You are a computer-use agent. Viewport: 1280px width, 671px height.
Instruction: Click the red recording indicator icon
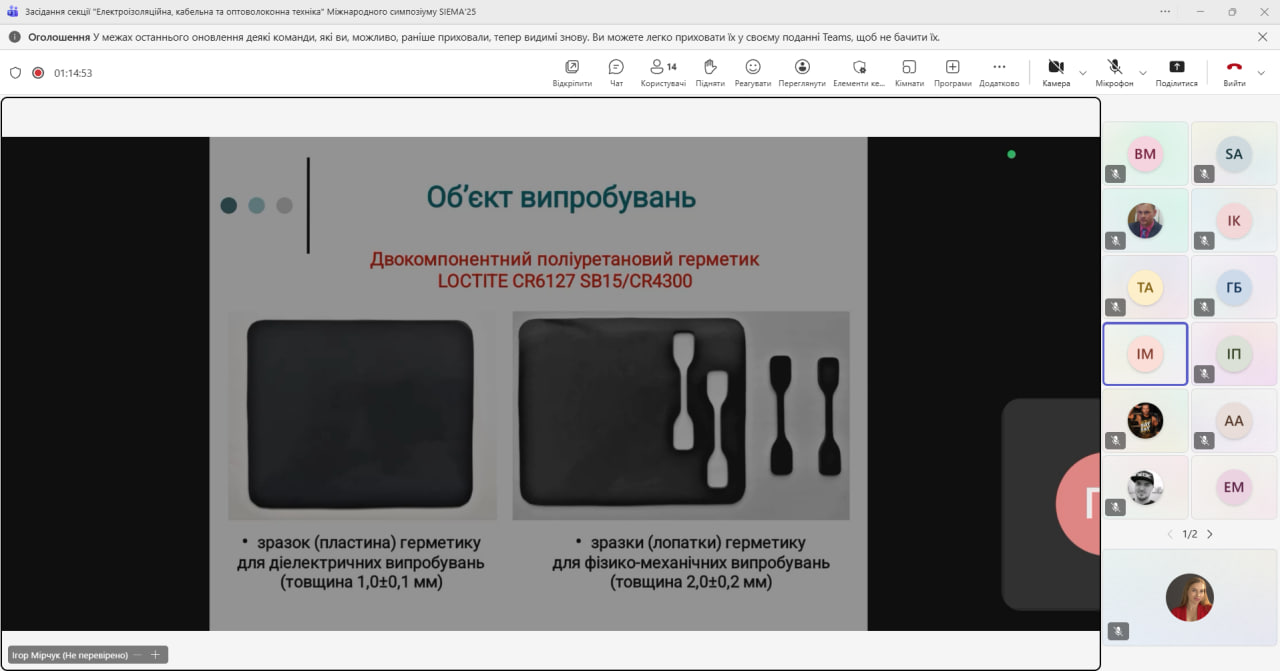(x=38, y=73)
